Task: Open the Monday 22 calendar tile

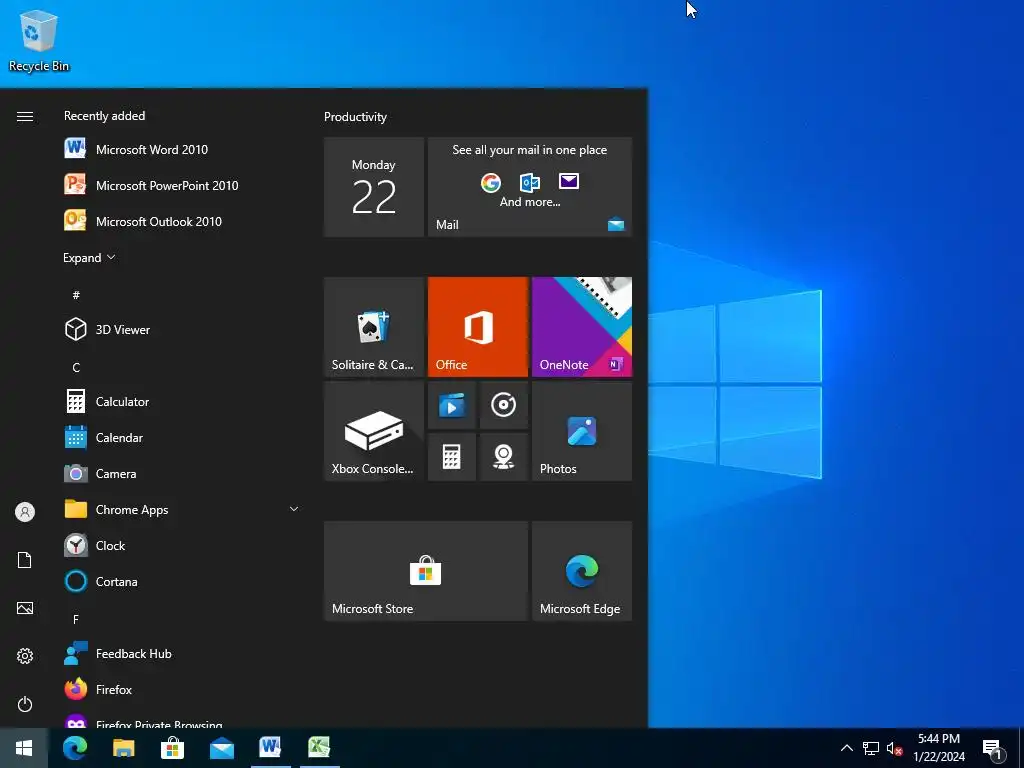Action: coord(374,187)
